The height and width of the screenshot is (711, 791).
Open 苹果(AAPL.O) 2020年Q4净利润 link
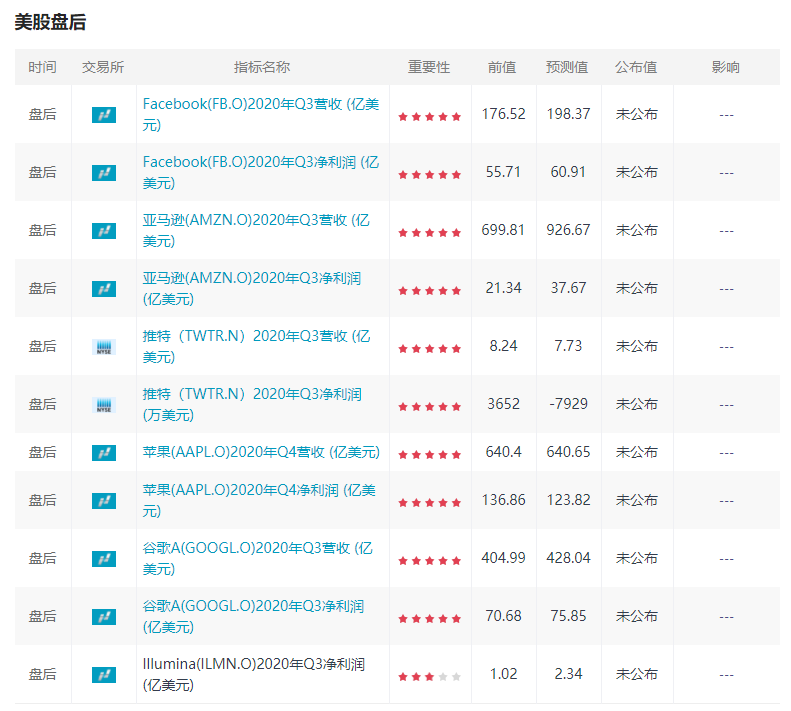[259, 490]
